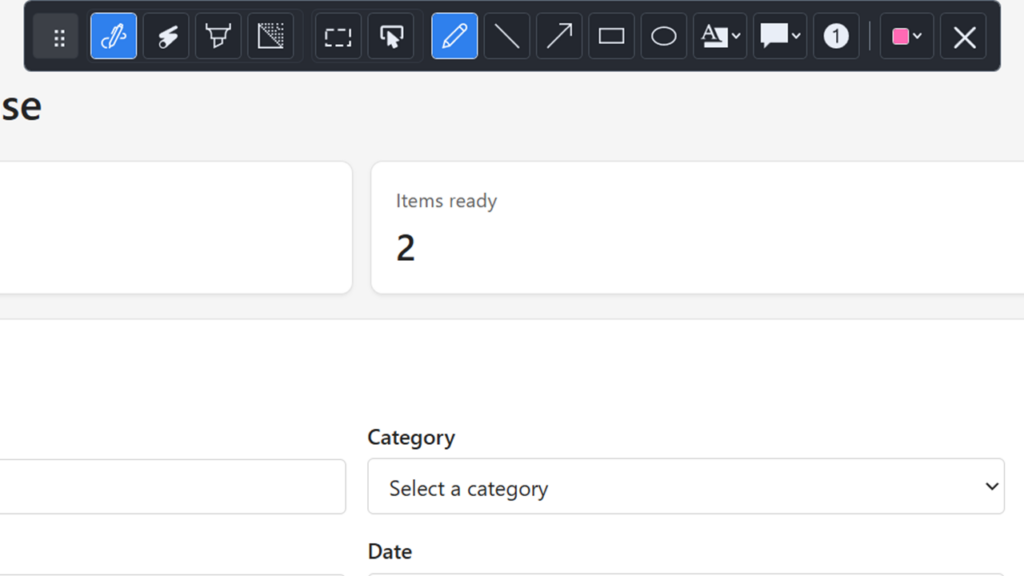This screenshot has height=576, width=1024.
Task: Select the cursor pointer highlight tool
Action: (x=391, y=37)
